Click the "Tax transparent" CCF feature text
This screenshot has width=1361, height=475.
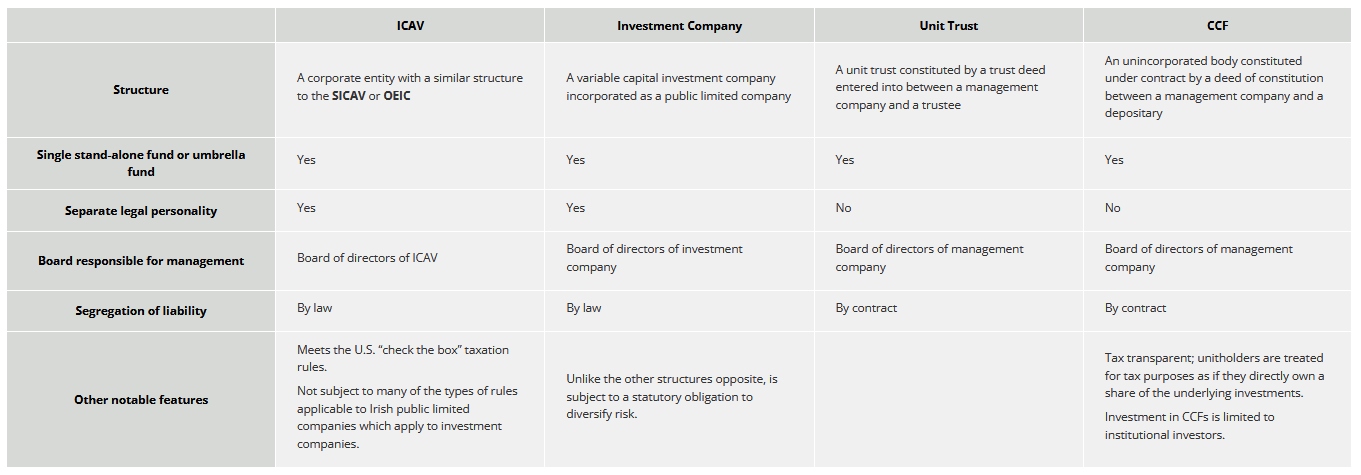(1213, 375)
